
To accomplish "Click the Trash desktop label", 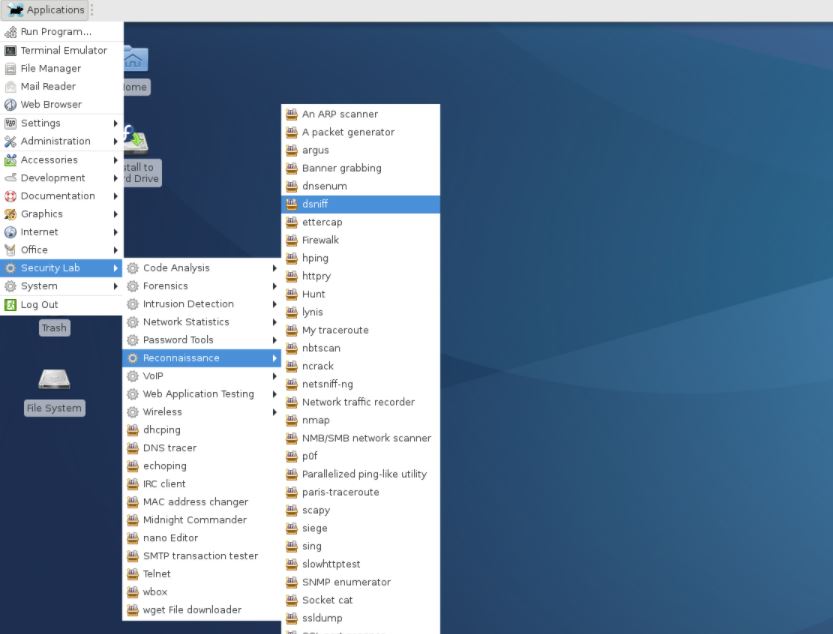I will (x=54, y=328).
